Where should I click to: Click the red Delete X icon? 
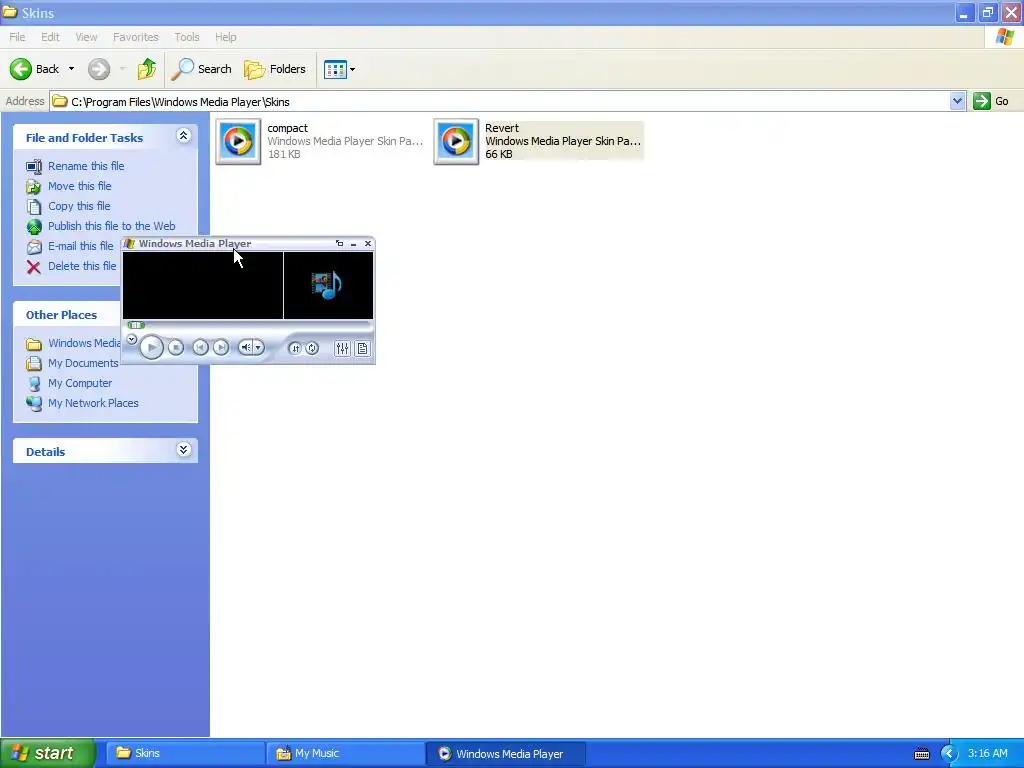tap(33, 266)
